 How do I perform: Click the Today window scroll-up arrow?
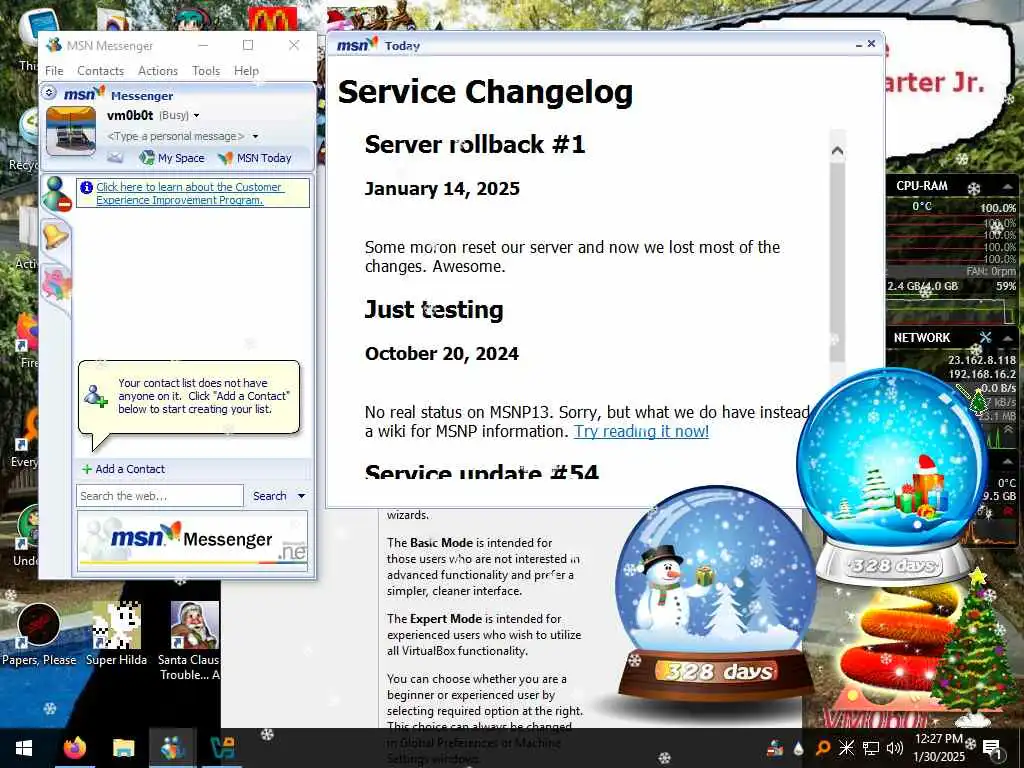click(x=837, y=150)
